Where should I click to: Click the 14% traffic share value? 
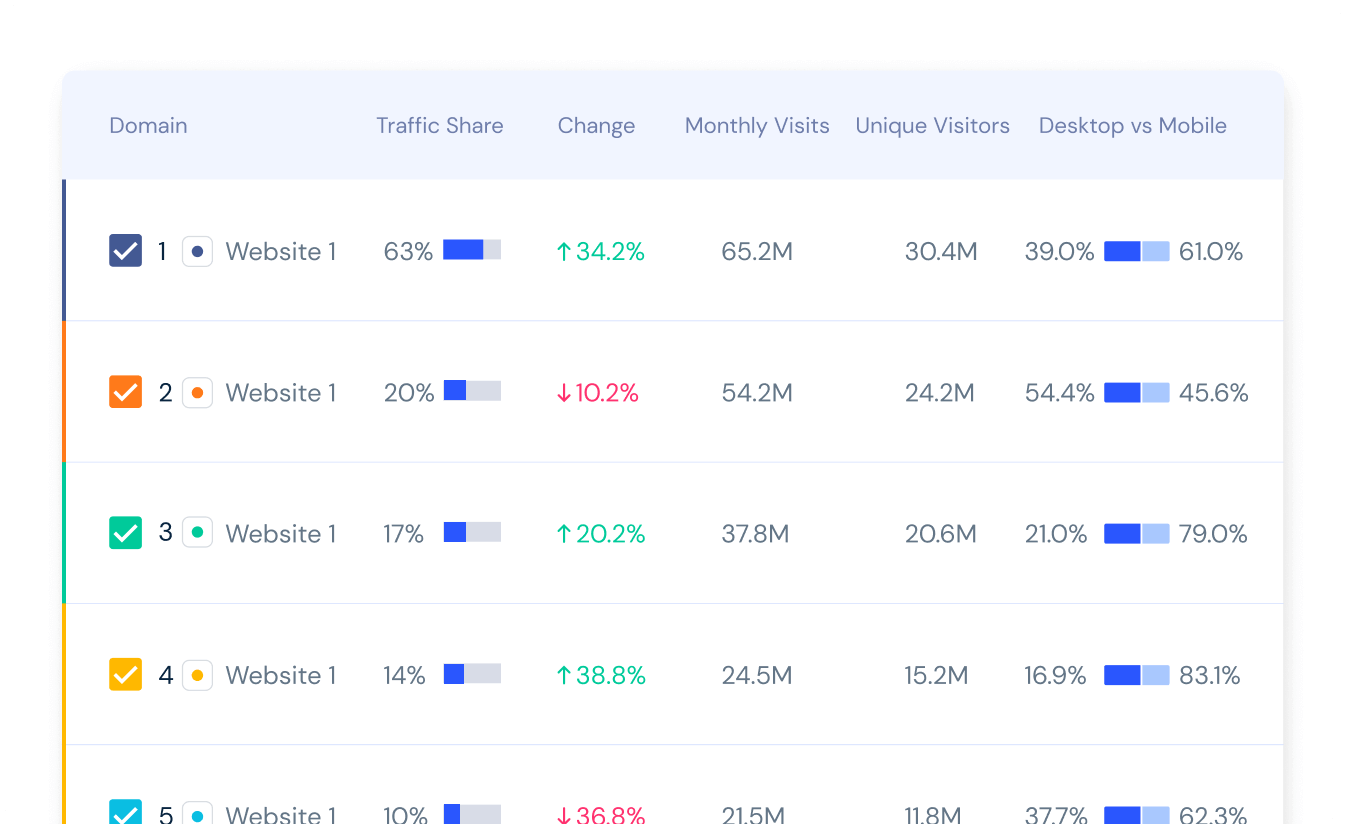[x=405, y=676]
